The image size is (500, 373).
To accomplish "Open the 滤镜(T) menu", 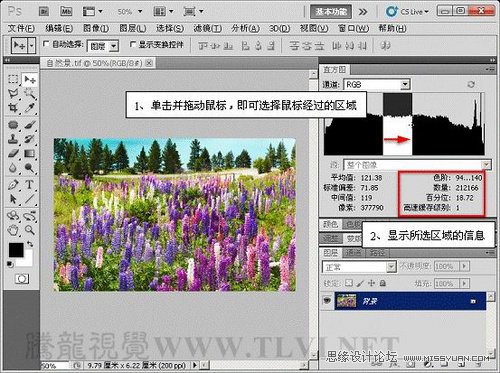I will click(x=208, y=29).
